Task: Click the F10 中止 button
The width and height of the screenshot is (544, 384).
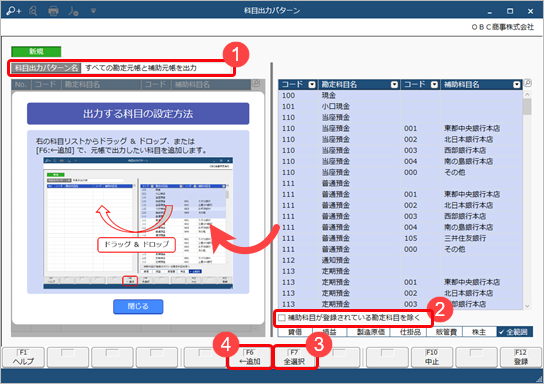Action: tap(432, 357)
